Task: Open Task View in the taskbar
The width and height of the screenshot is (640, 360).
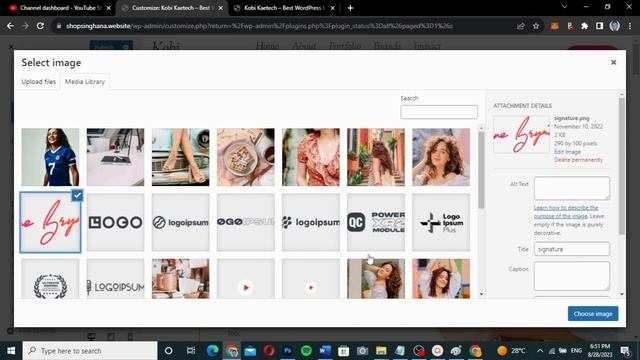Action: click(x=191, y=351)
